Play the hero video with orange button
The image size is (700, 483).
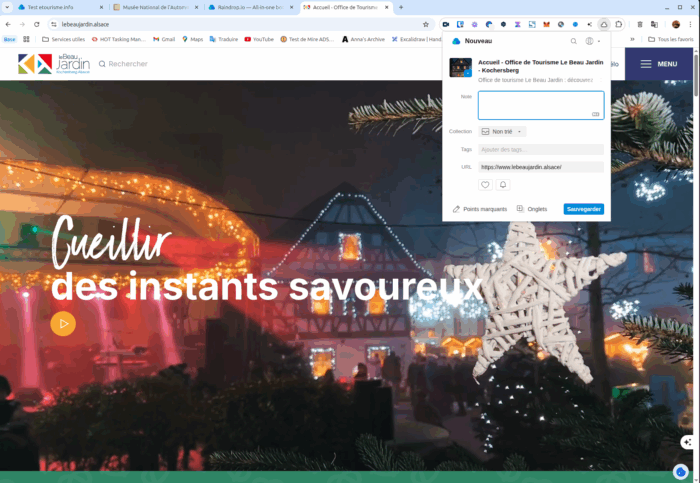click(63, 323)
